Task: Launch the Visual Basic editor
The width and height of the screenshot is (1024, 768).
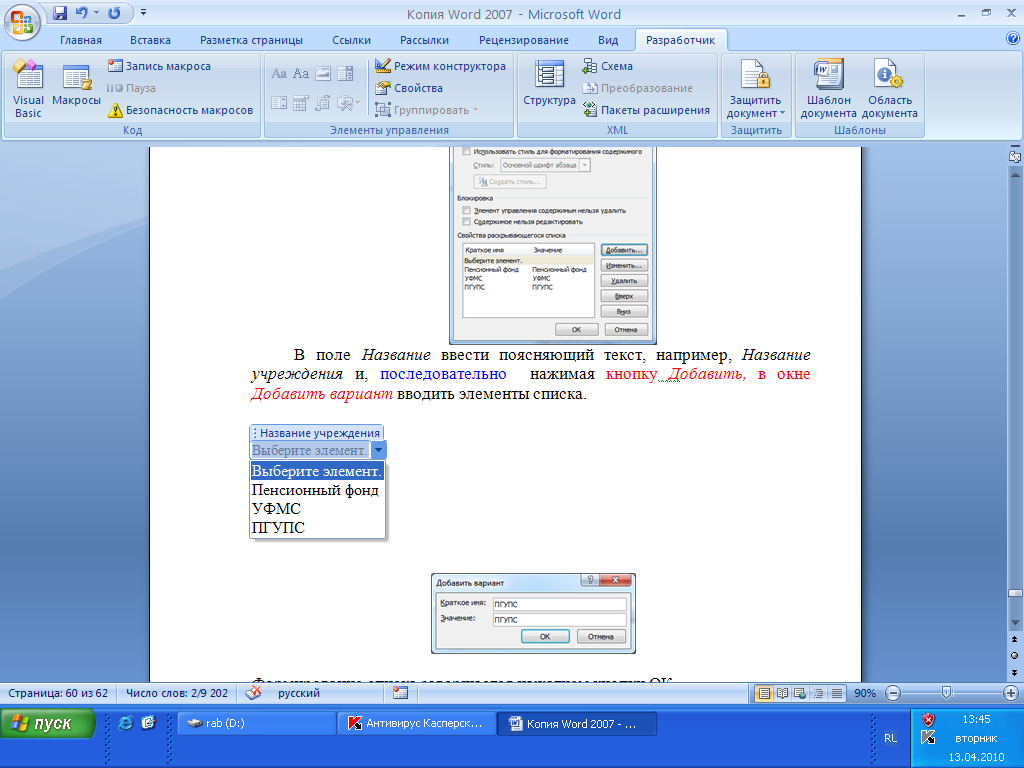Action: point(28,88)
